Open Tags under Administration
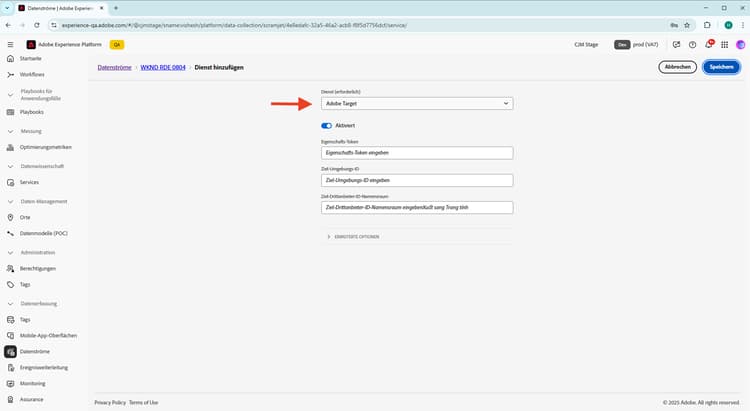This screenshot has width=750, height=411. pyautogui.click(x=11, y=285)
